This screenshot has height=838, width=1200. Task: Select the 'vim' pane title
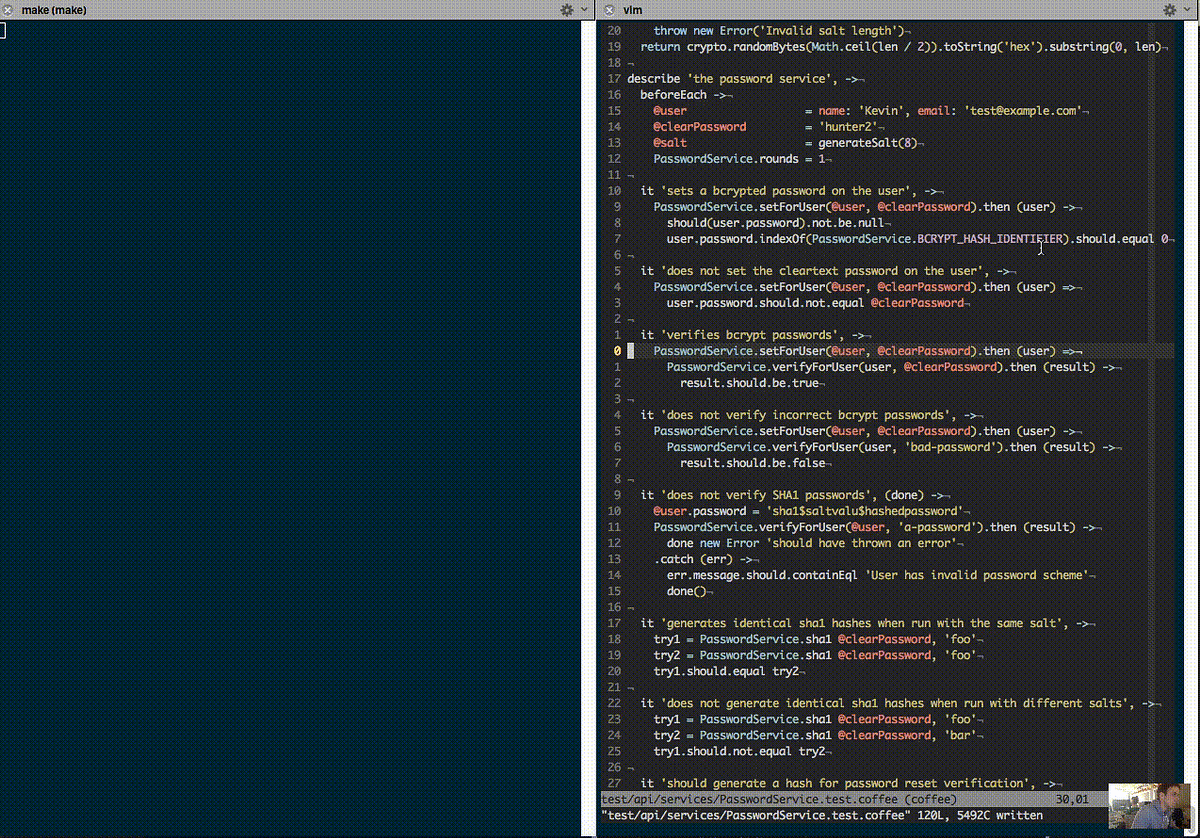pyautogui.click(x=630, y=9)
